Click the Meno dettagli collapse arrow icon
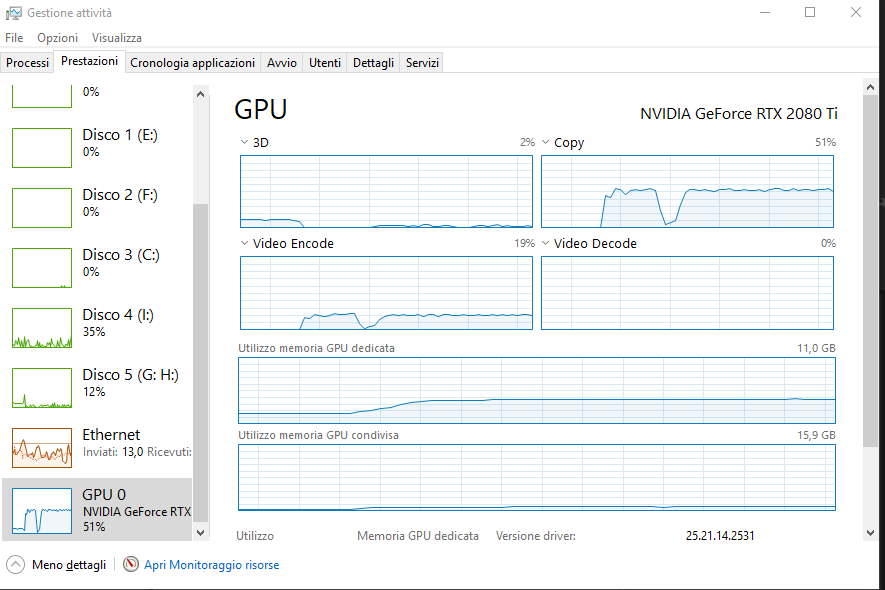The width and height of the screenshot is (885, 590). coord(15,565)
